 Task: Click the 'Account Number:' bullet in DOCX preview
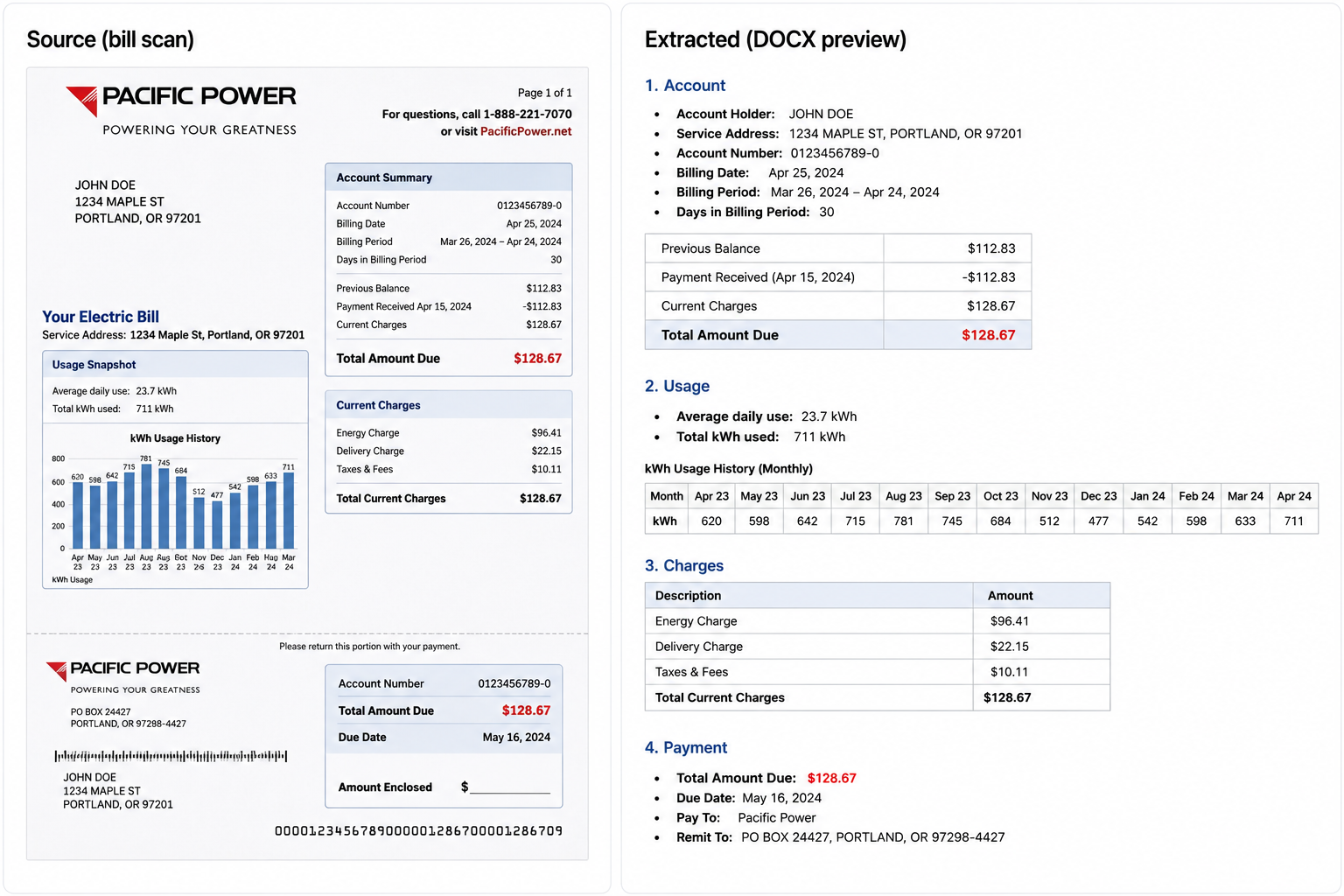(778, 153)
